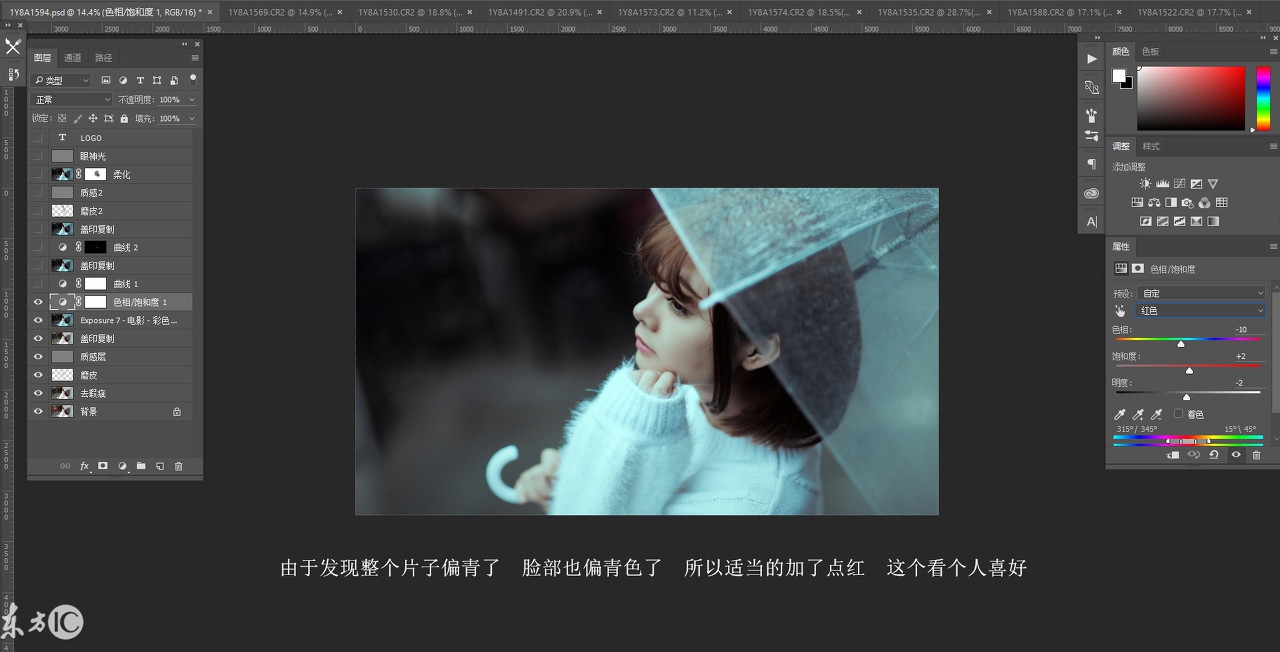Click the Vibrance adjustment icon
Viewport: 1280px width, 652px height.
click(1213, 183)
